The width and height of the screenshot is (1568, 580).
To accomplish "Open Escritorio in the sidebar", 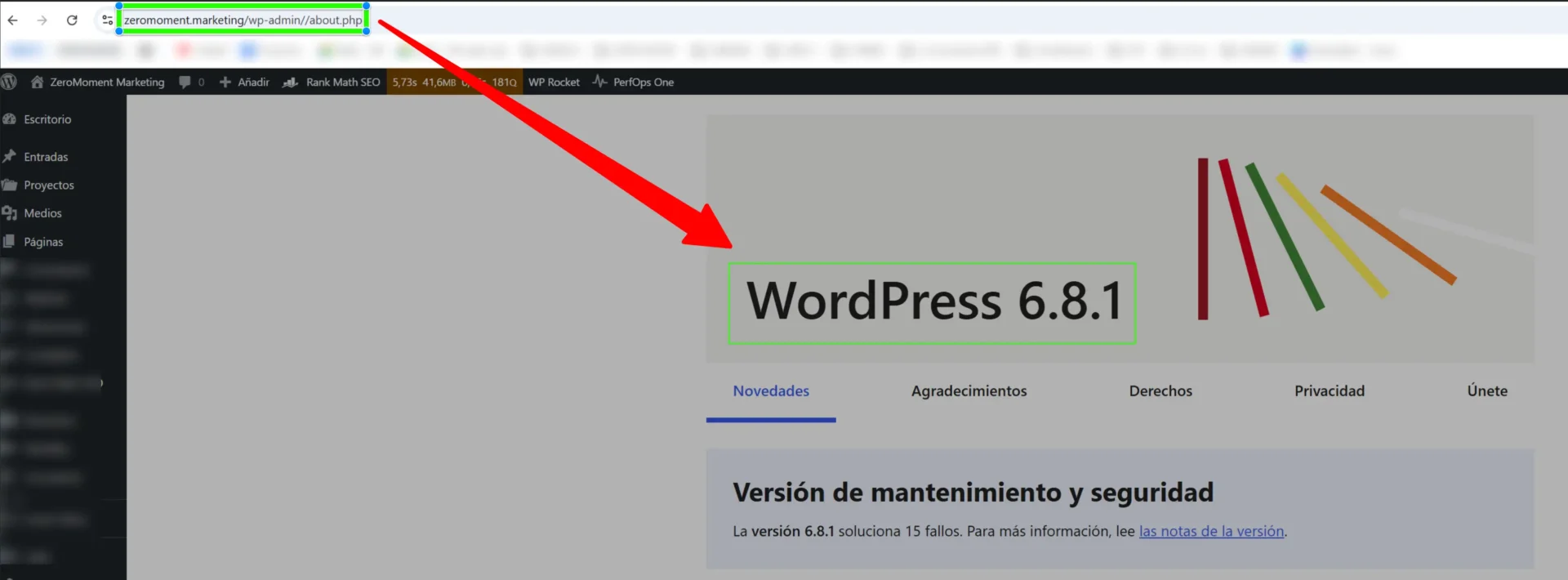I will pyautogui.click(x=47, y=119).
